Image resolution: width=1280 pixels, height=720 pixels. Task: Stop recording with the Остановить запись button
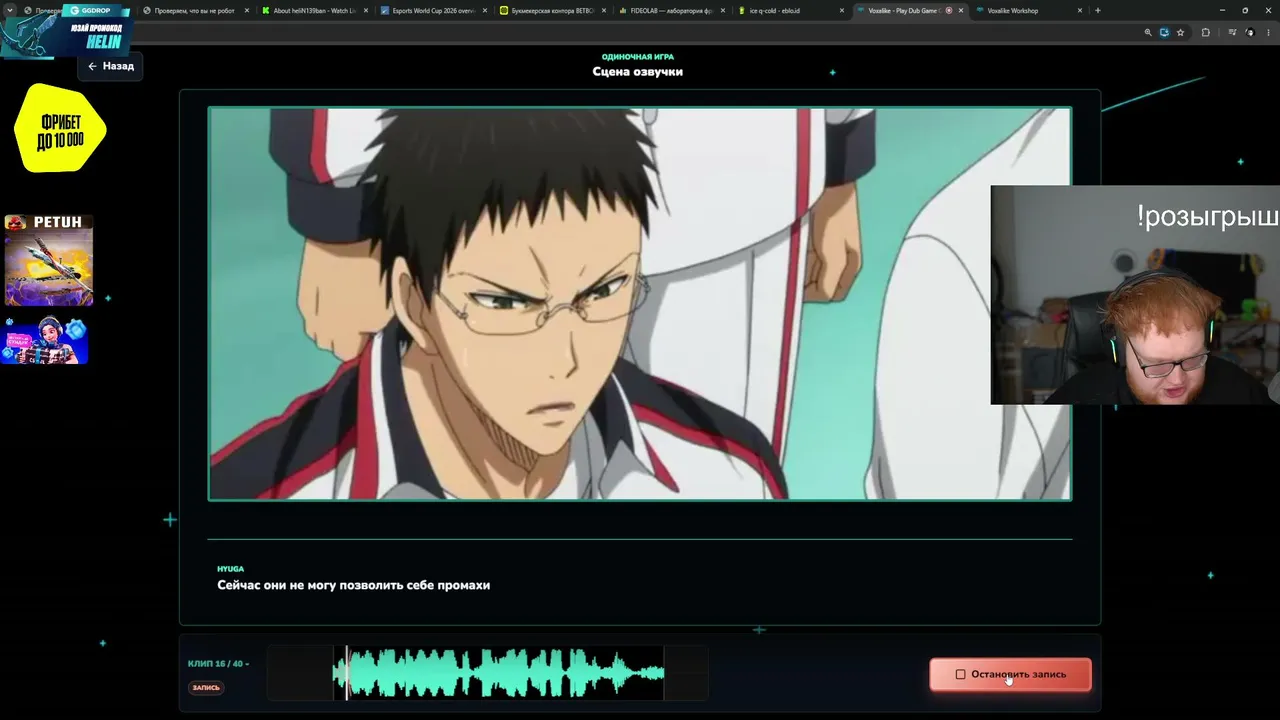click(1010, 674)
